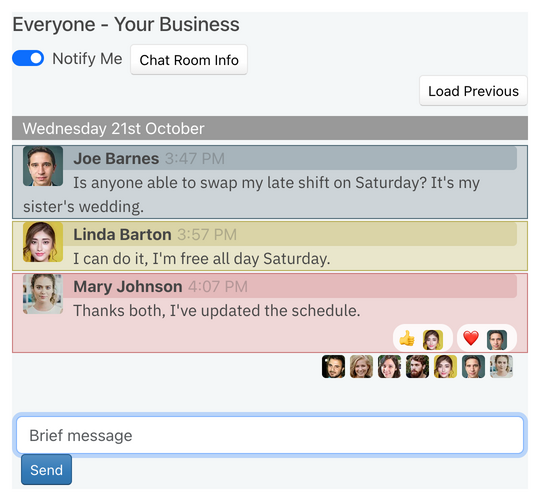The width and height of the screenshot is (540, 501).
Task: Toggle the Notify Me switch
Action: tap(28, 58)
